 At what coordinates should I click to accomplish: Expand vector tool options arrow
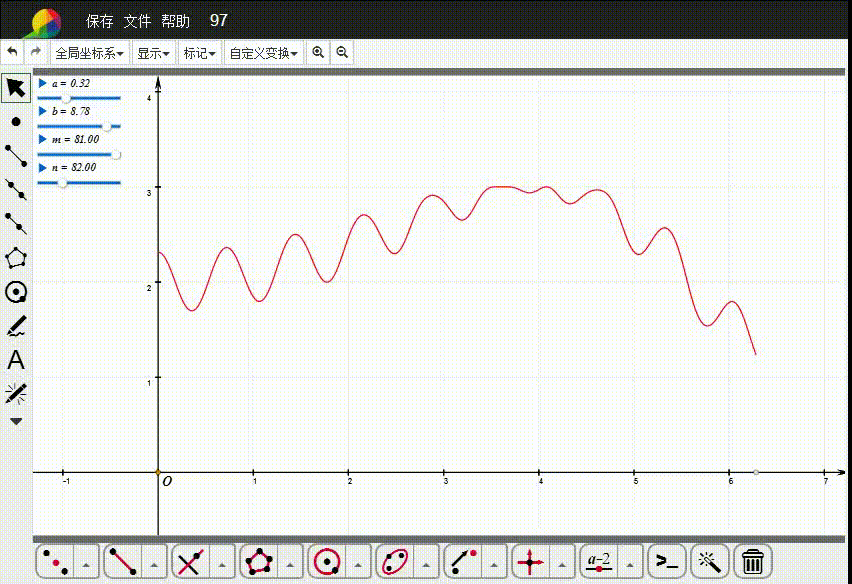coord(494,563)
